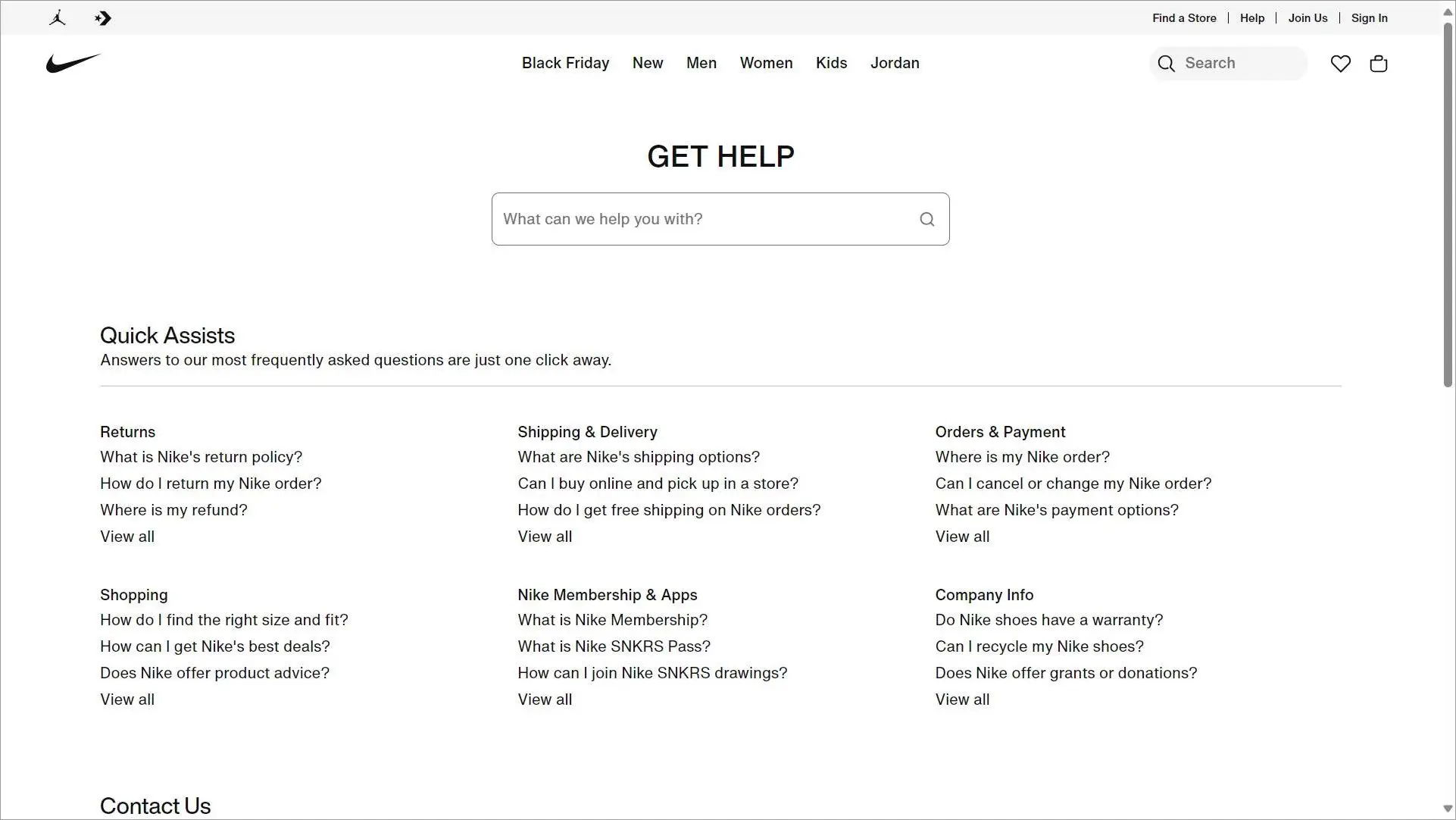
Task: Click the vertical scrollbar thumb
Action: pos(1448,205)
